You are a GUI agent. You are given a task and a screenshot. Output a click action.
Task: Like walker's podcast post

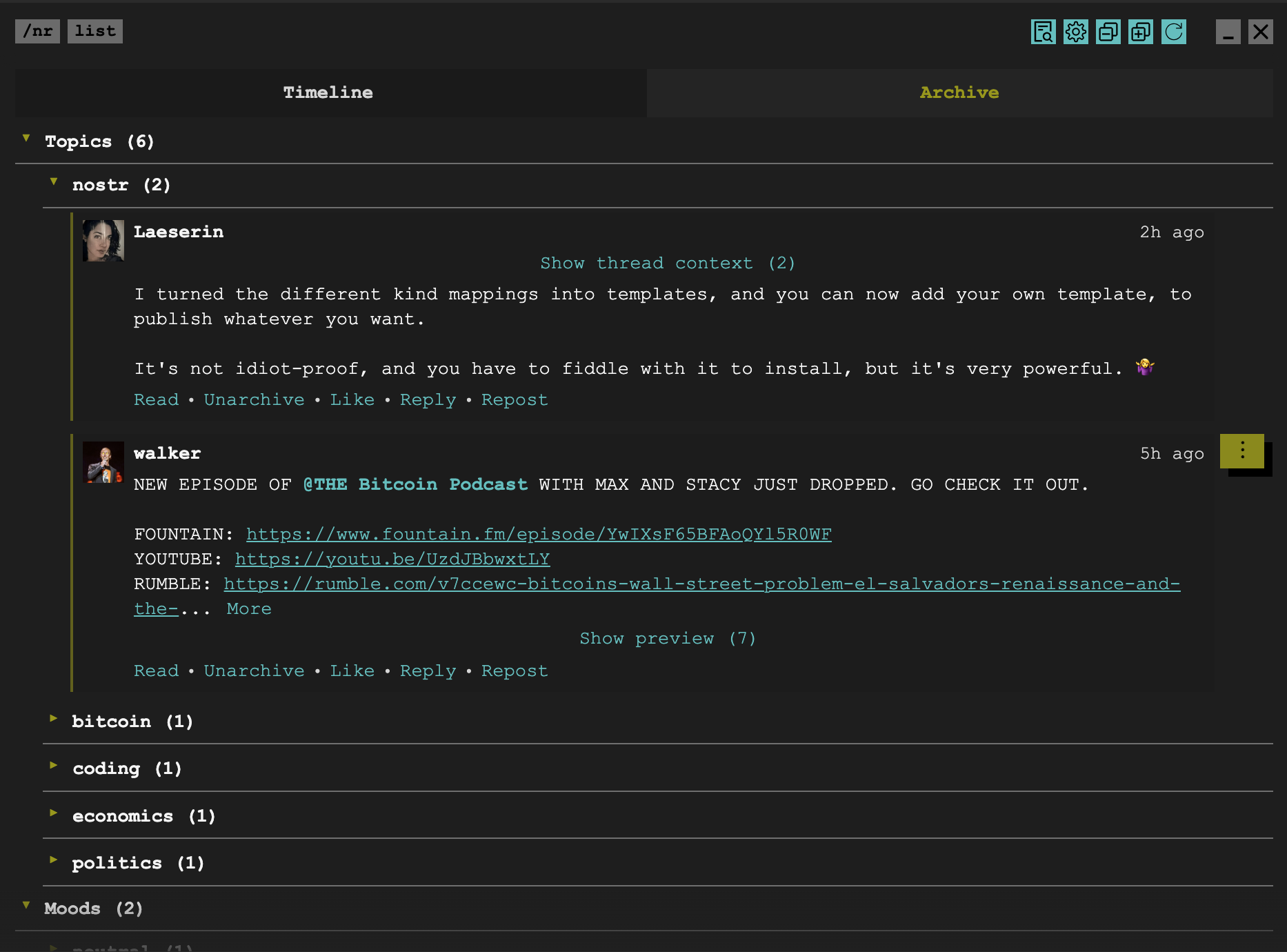coord(352,671)
